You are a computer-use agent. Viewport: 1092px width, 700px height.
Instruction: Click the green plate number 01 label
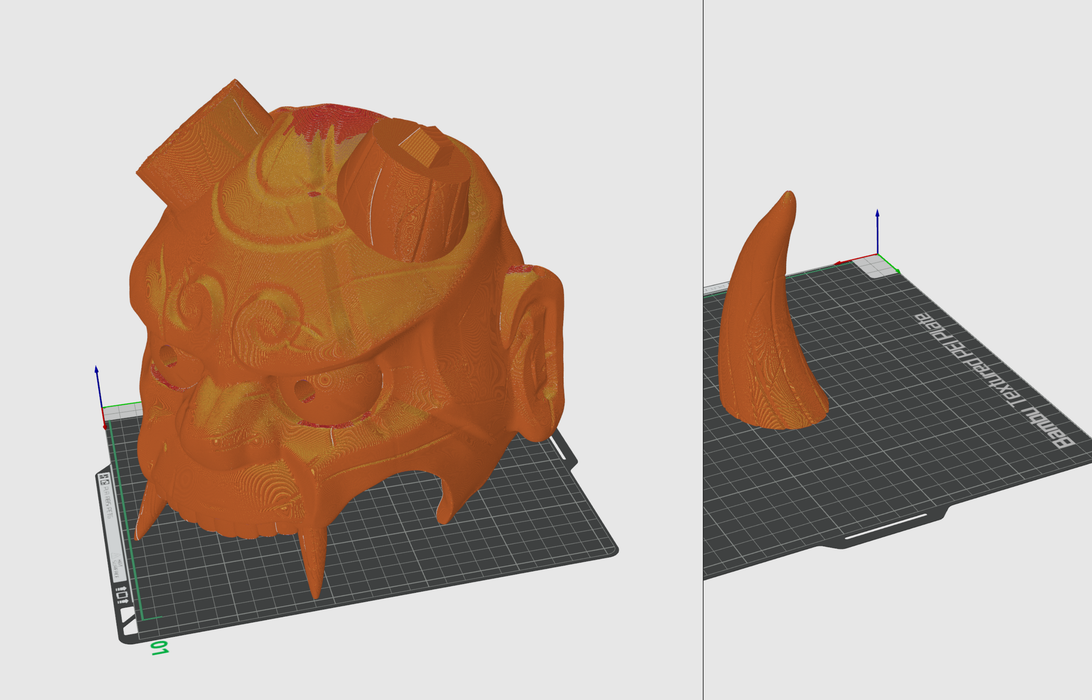pos(159,648)
